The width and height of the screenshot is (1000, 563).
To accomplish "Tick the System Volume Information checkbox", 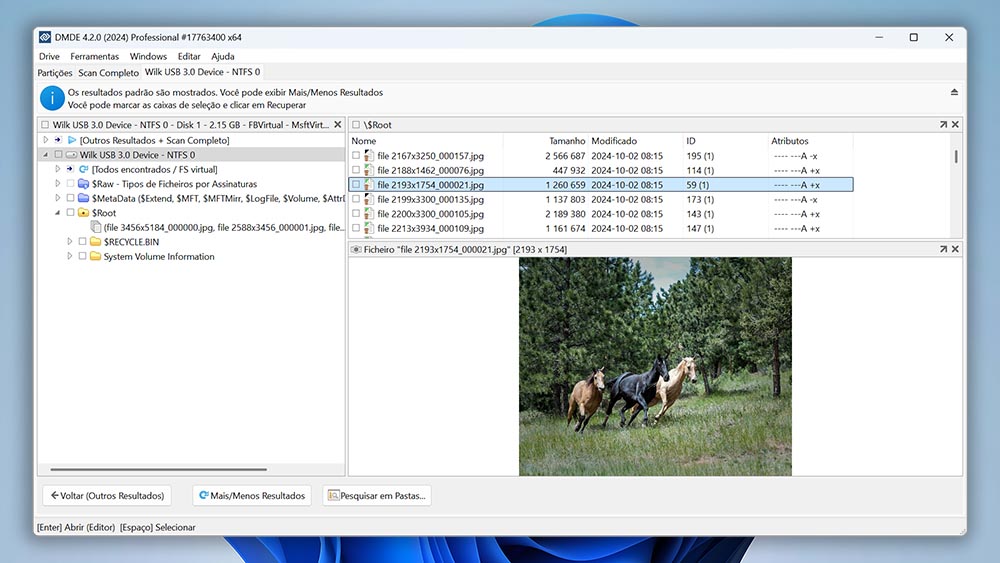I will [82, 256].
